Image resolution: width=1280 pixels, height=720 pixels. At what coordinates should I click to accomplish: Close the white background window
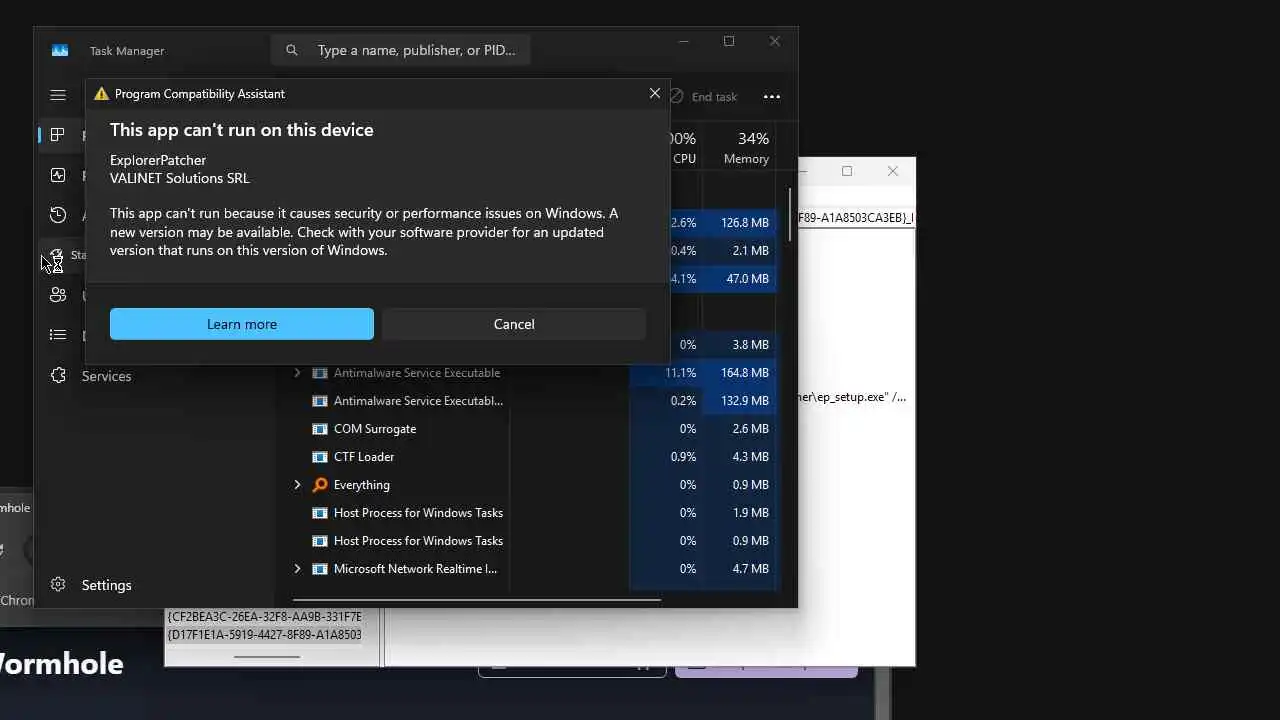[x=893, y=172]
